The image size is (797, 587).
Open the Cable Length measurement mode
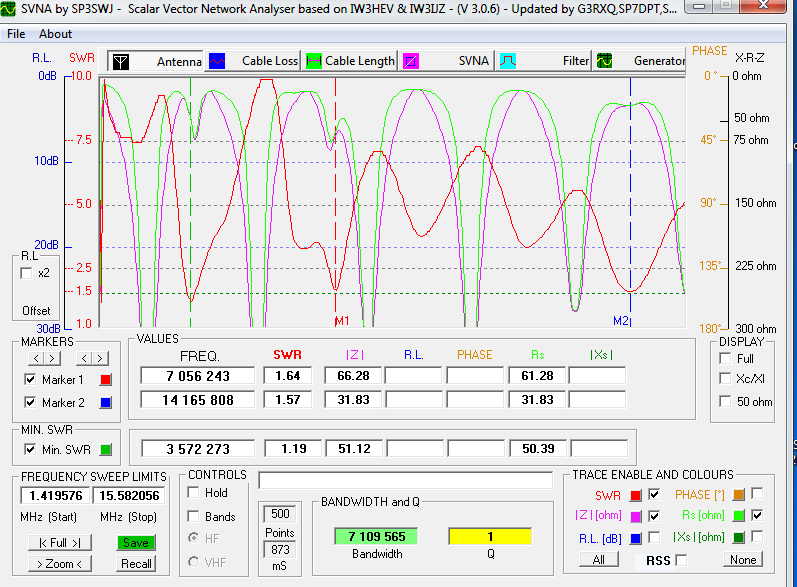coord(314,61)
